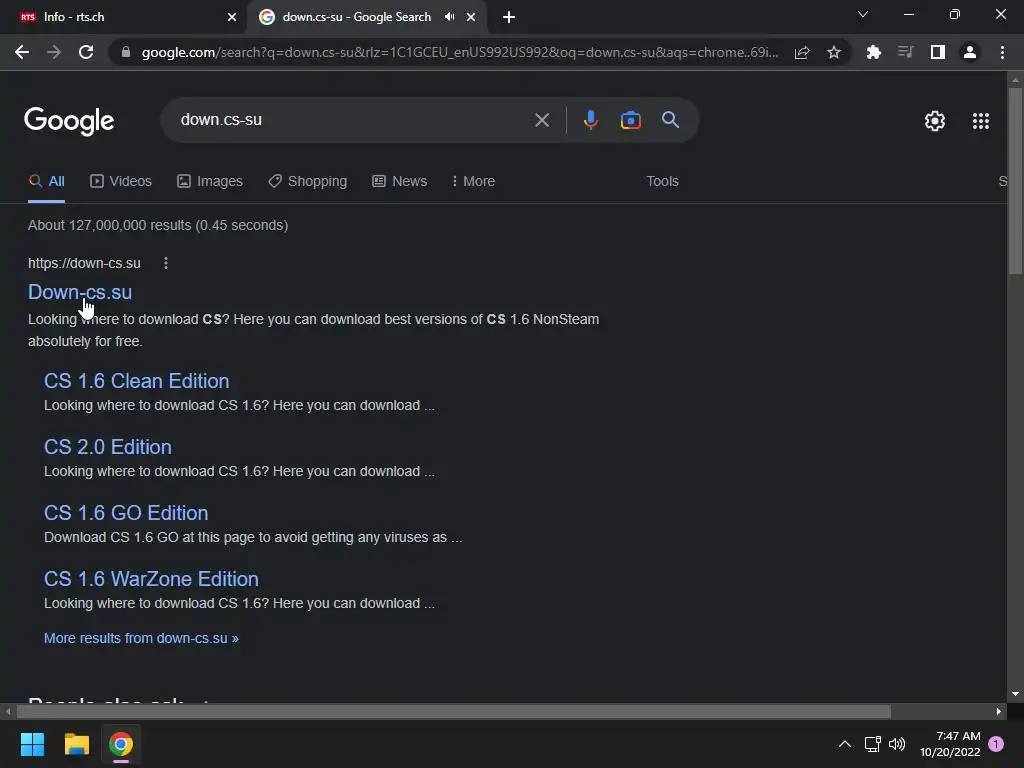Switch to Videos results

click(121, 182)
